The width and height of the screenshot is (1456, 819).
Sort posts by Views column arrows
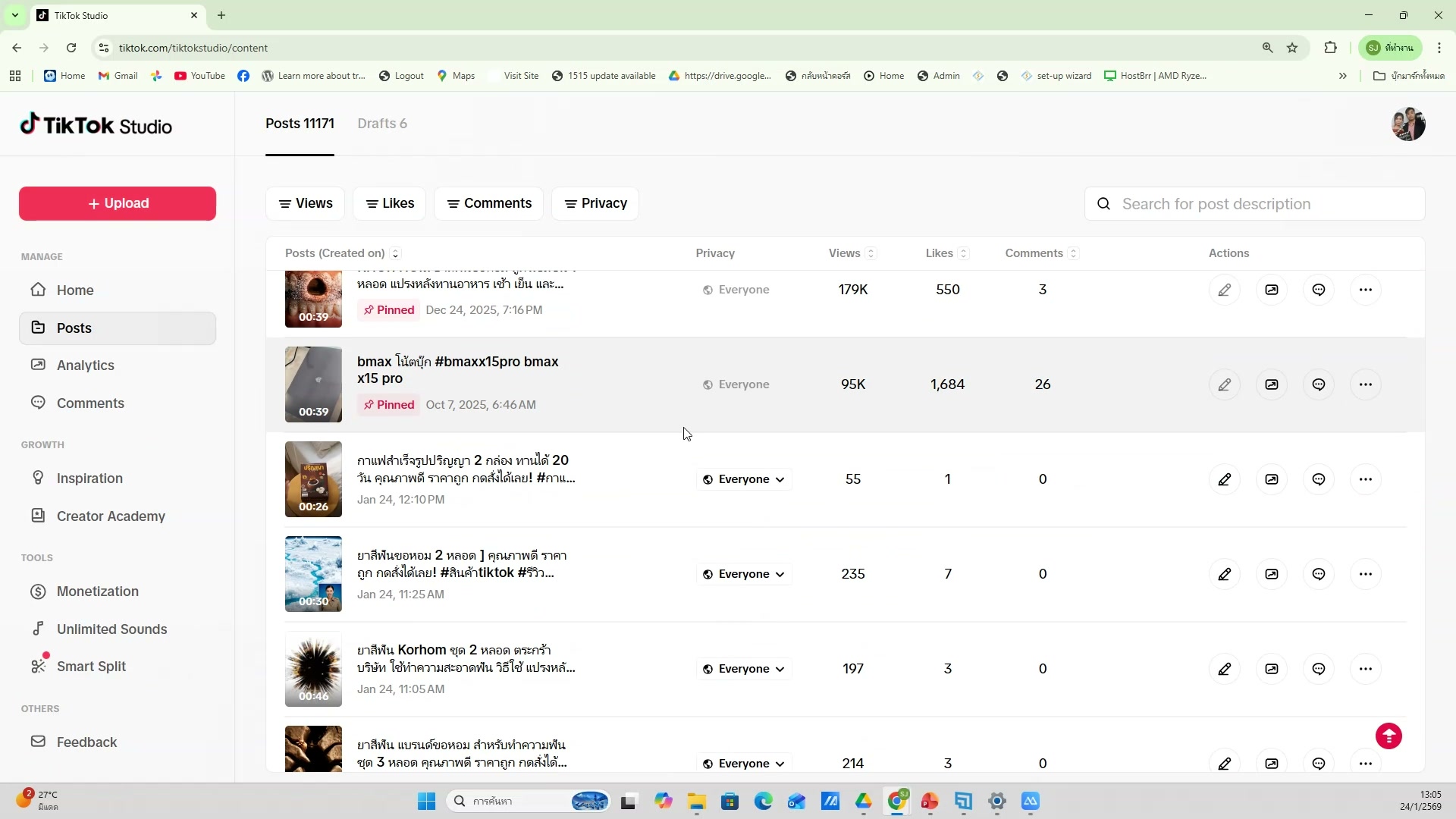[x=871, y=253]
